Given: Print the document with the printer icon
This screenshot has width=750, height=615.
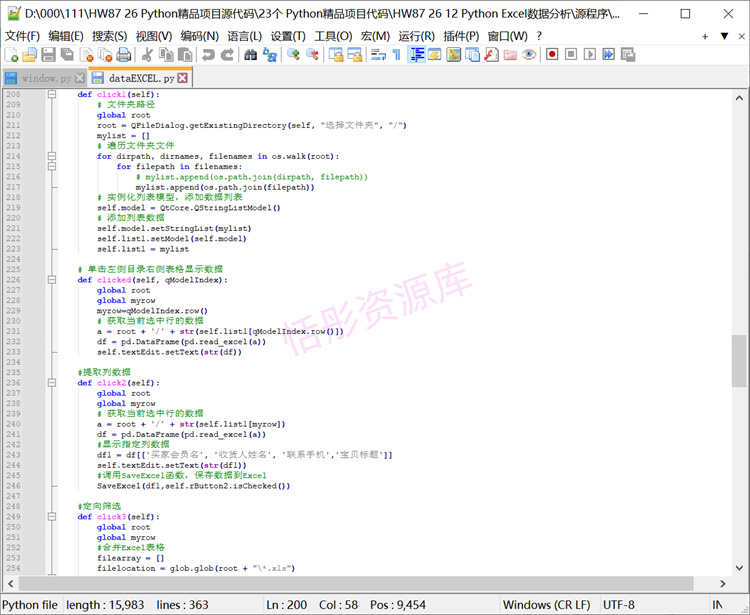Looking at the screenshot, I should pos(124,55).
